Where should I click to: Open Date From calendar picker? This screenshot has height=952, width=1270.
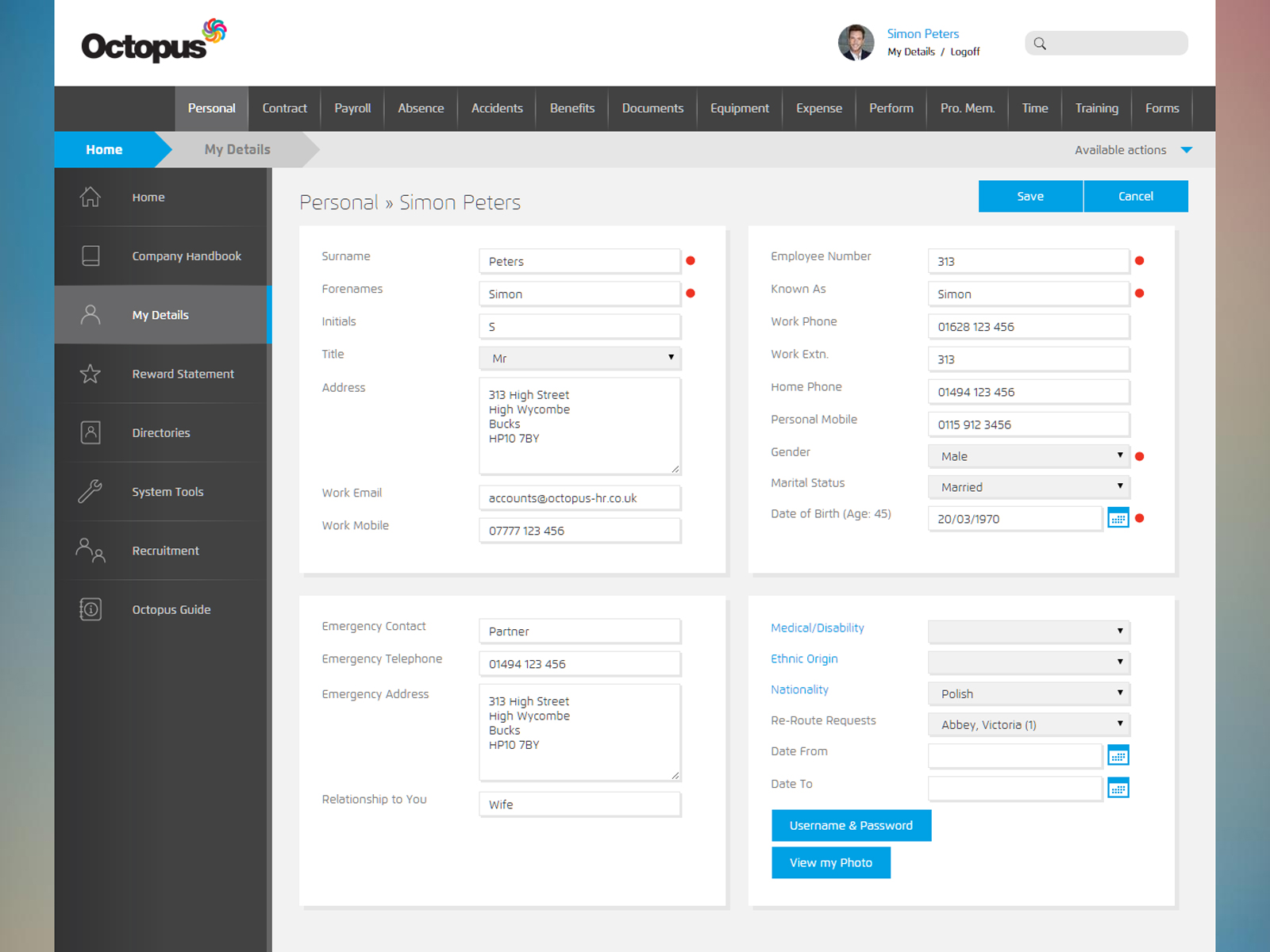(x=1118, y=755)
